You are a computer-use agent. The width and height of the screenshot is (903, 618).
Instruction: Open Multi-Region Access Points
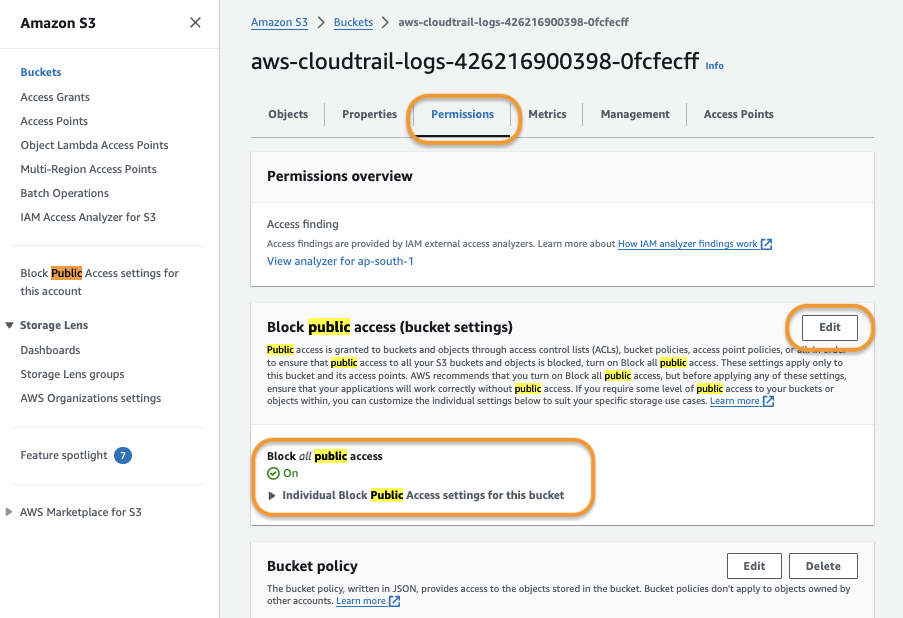89,169
